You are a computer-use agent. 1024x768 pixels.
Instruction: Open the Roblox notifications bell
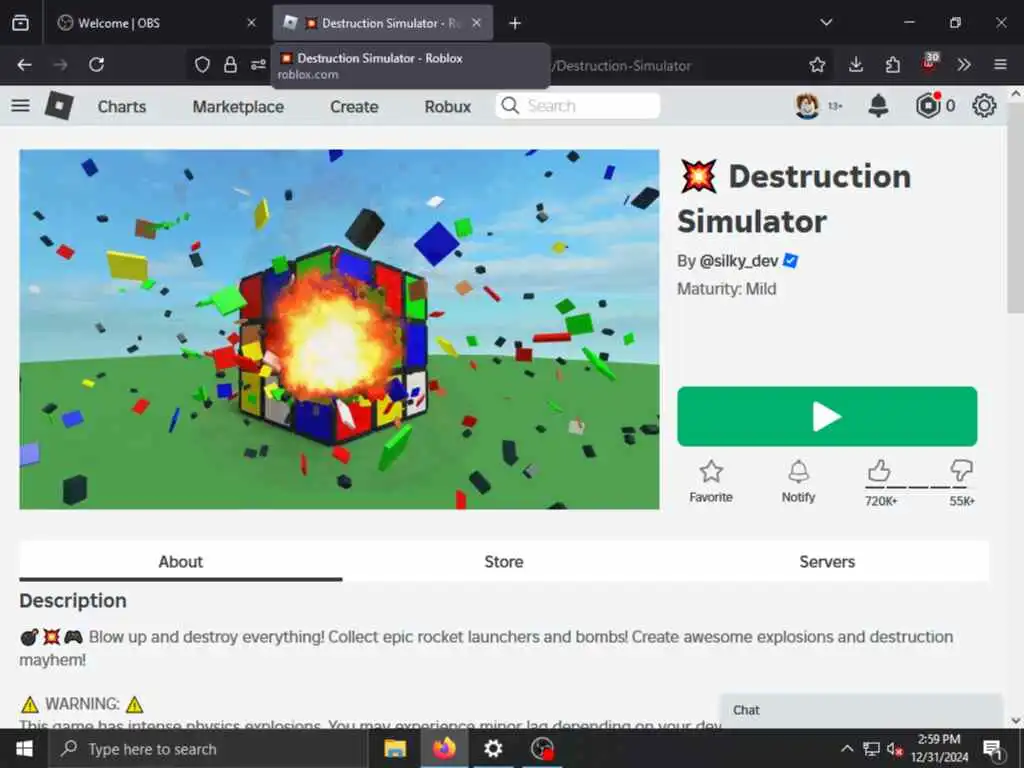pos(878,105)
